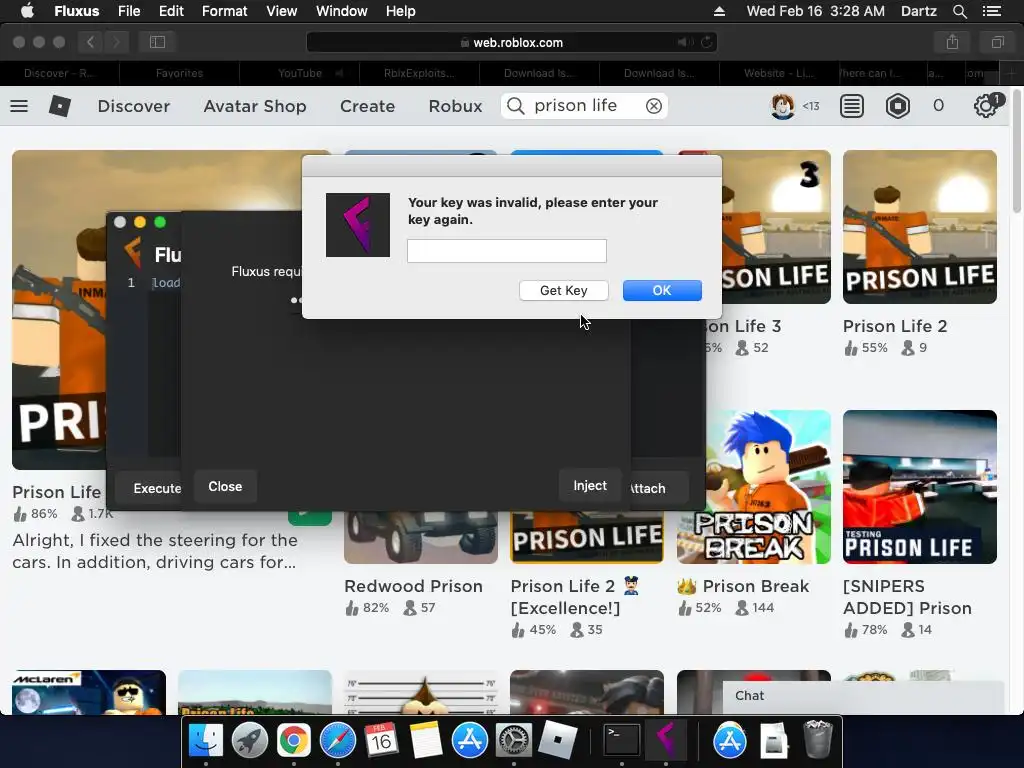
Task: Switch to the RblxExploits tab
Action: [419, 73]
